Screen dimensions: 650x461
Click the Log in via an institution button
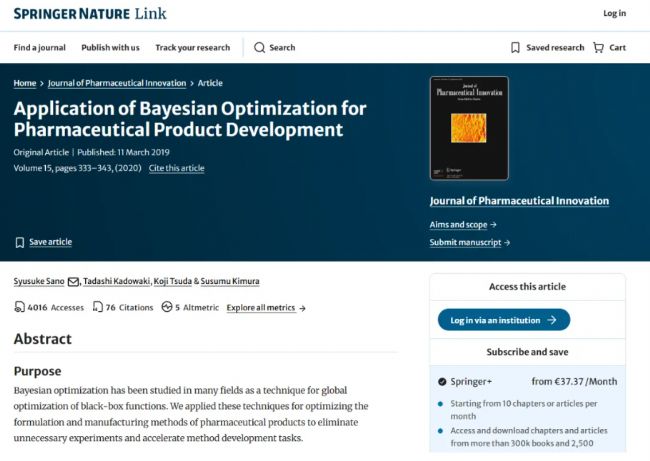click(504, 320)
